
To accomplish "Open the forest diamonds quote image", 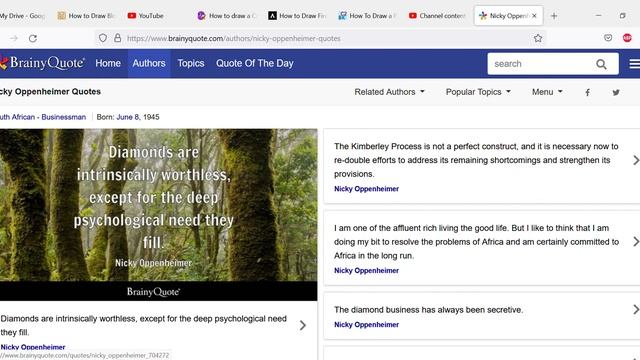I will click(x=158, y=215).
